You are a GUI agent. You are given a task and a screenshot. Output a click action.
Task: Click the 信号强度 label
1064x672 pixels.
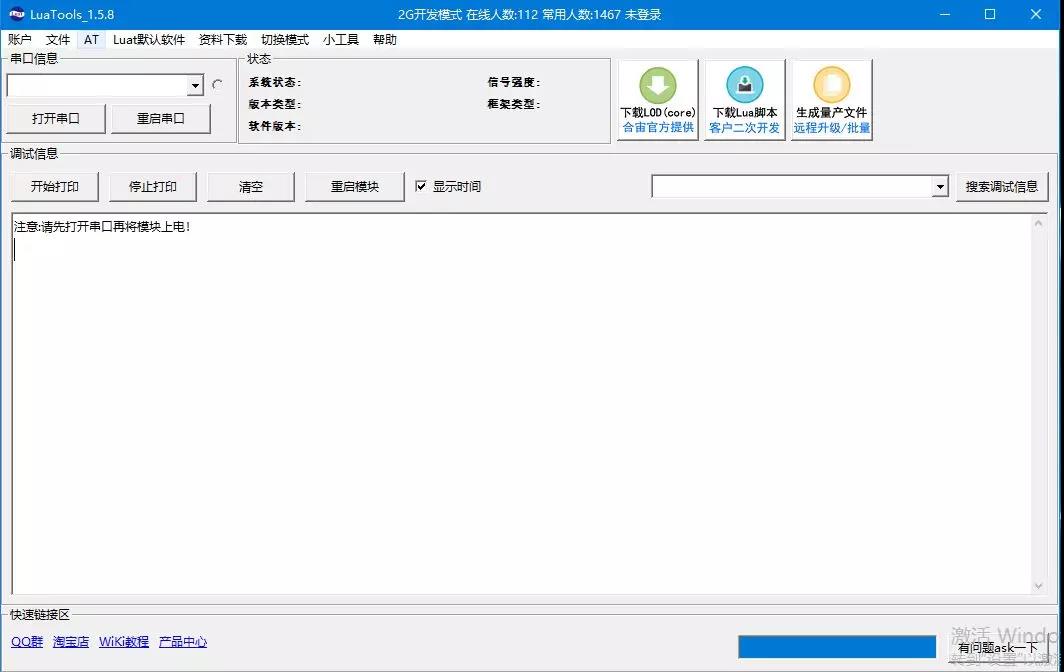click(x=514, y=82)
